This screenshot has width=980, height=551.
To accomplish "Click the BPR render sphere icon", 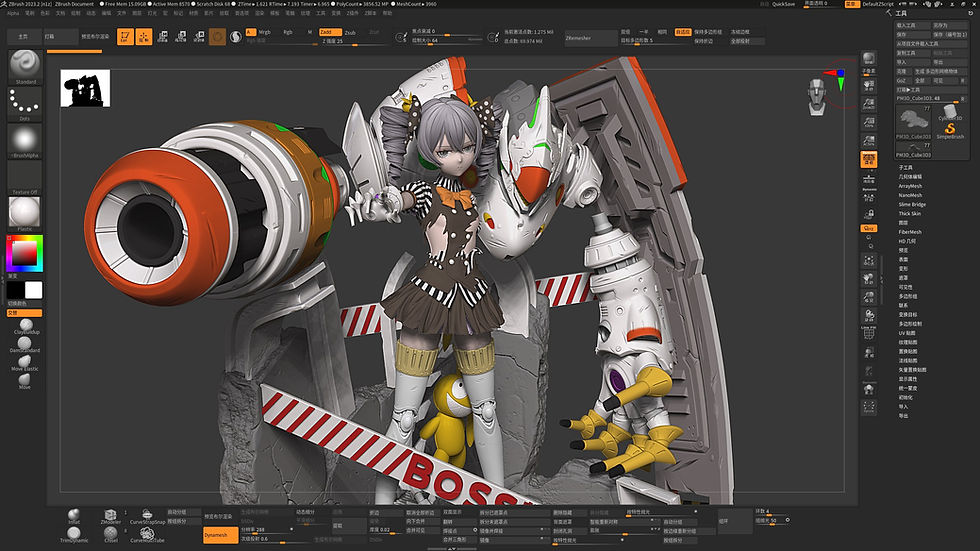I will tap(868, 59).
